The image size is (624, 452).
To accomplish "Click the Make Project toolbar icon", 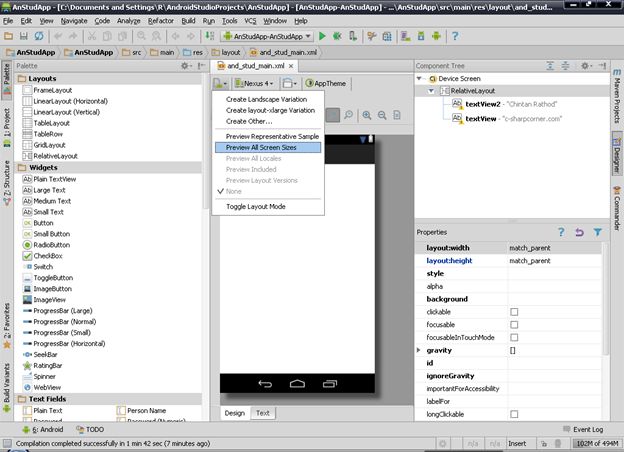I will 210,36.
